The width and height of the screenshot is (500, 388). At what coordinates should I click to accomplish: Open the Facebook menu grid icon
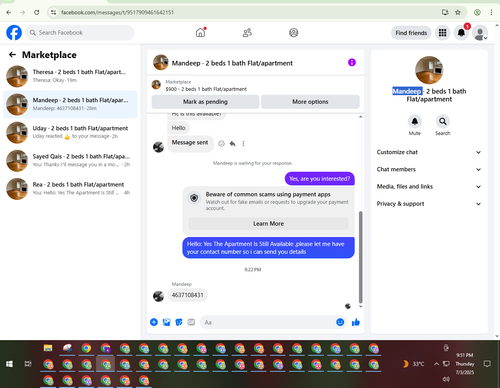pos(442,33)
